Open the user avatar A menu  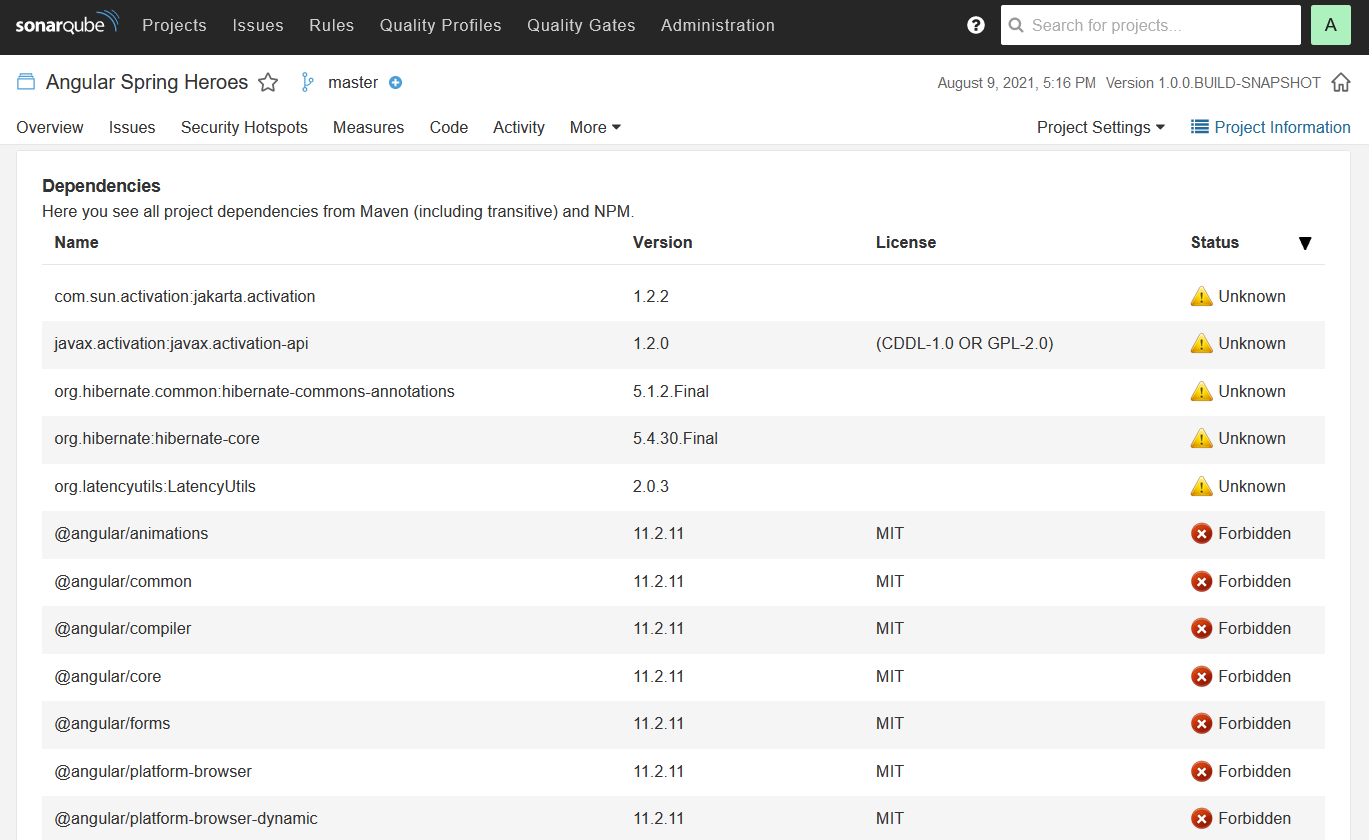coord(1330,25)
